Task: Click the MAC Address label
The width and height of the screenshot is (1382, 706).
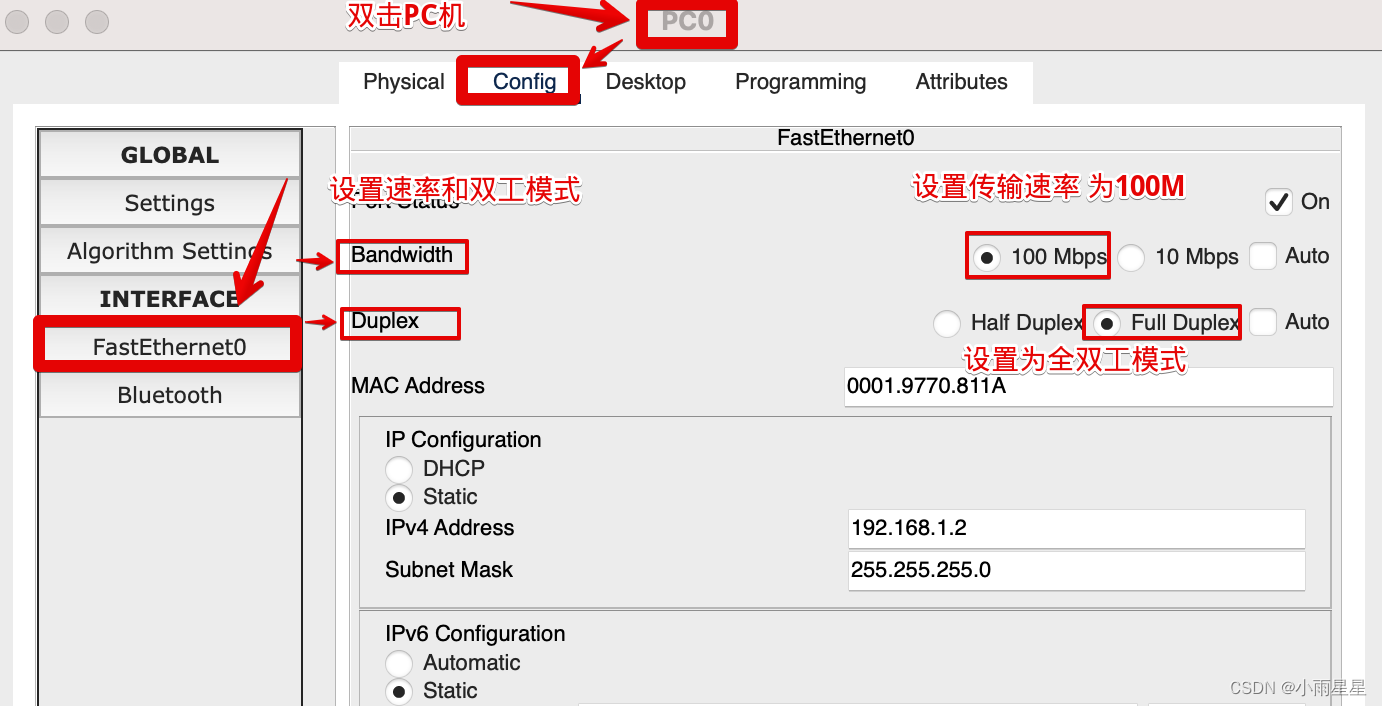Action: coord(418,386)
